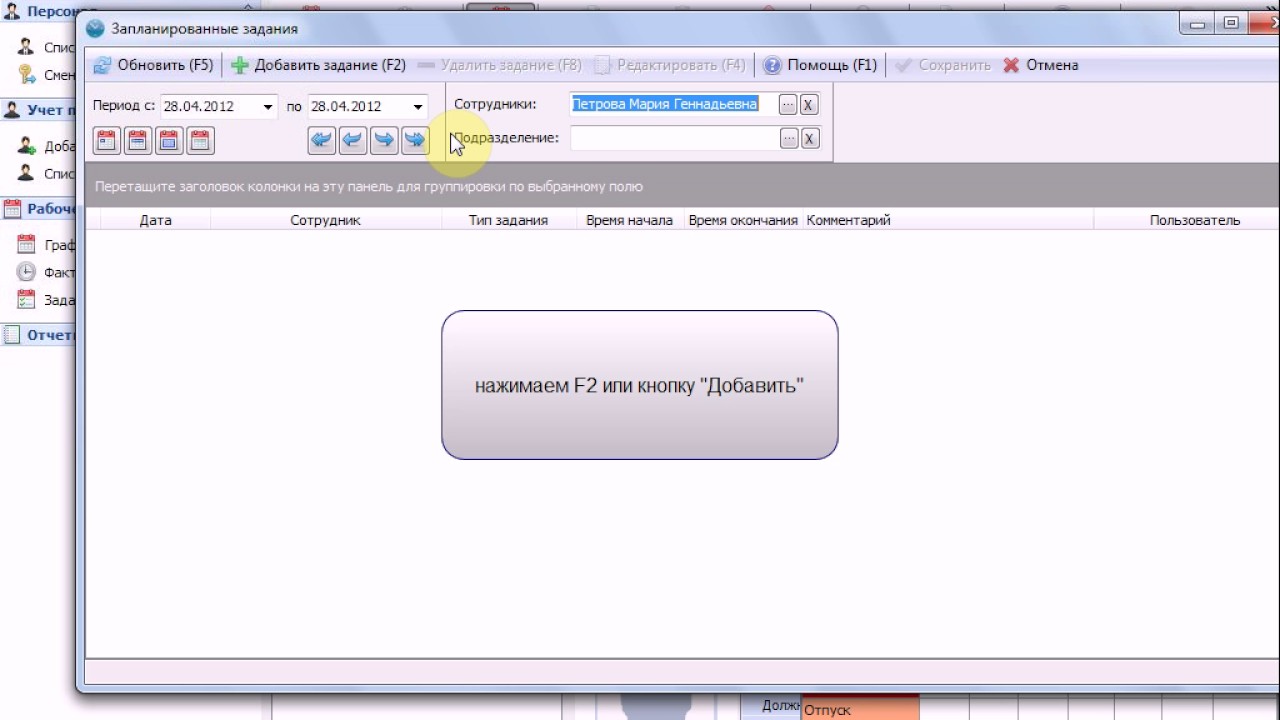Clear Подразделение field with its X button

809,139
